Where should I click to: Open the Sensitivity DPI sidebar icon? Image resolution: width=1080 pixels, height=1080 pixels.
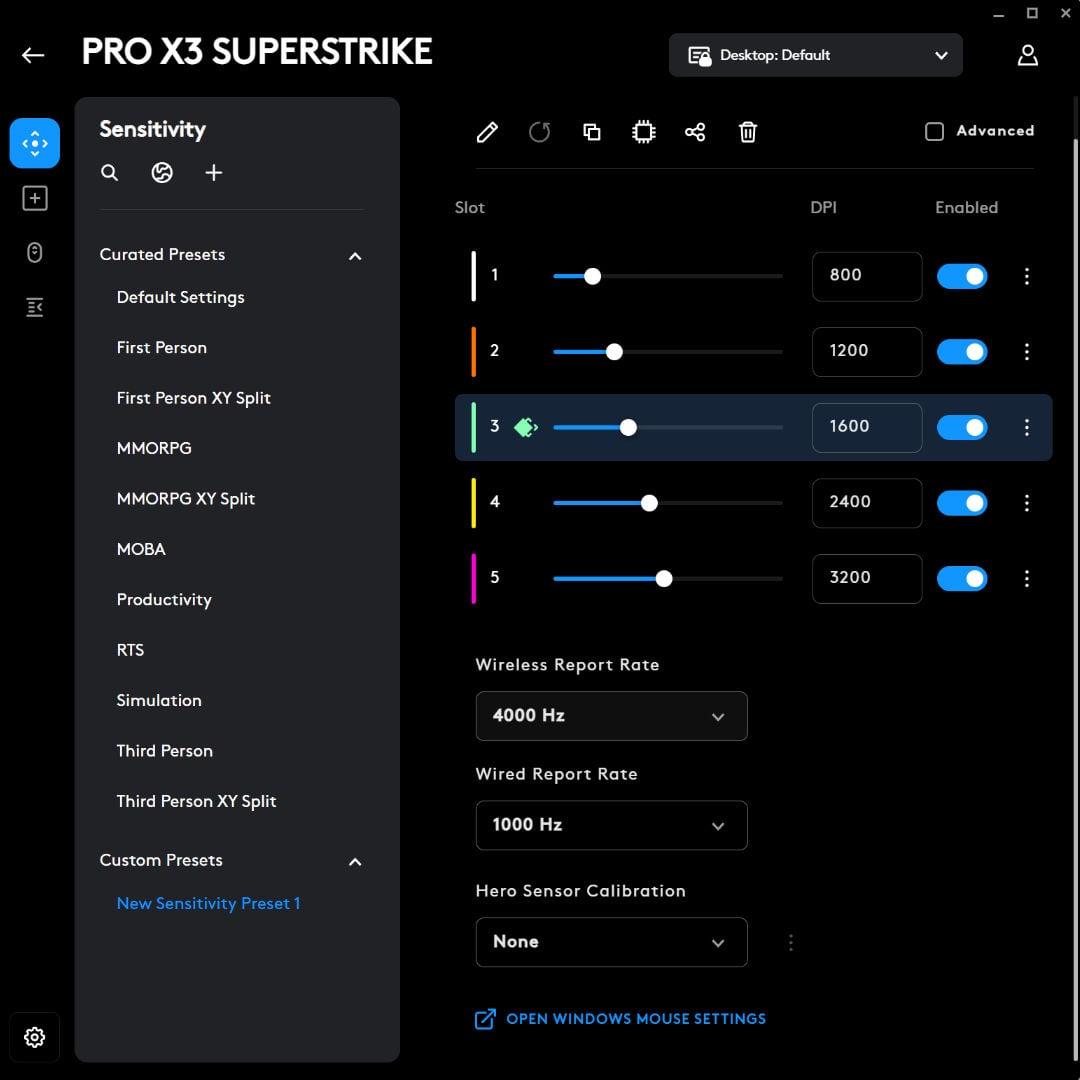(34, 143)
